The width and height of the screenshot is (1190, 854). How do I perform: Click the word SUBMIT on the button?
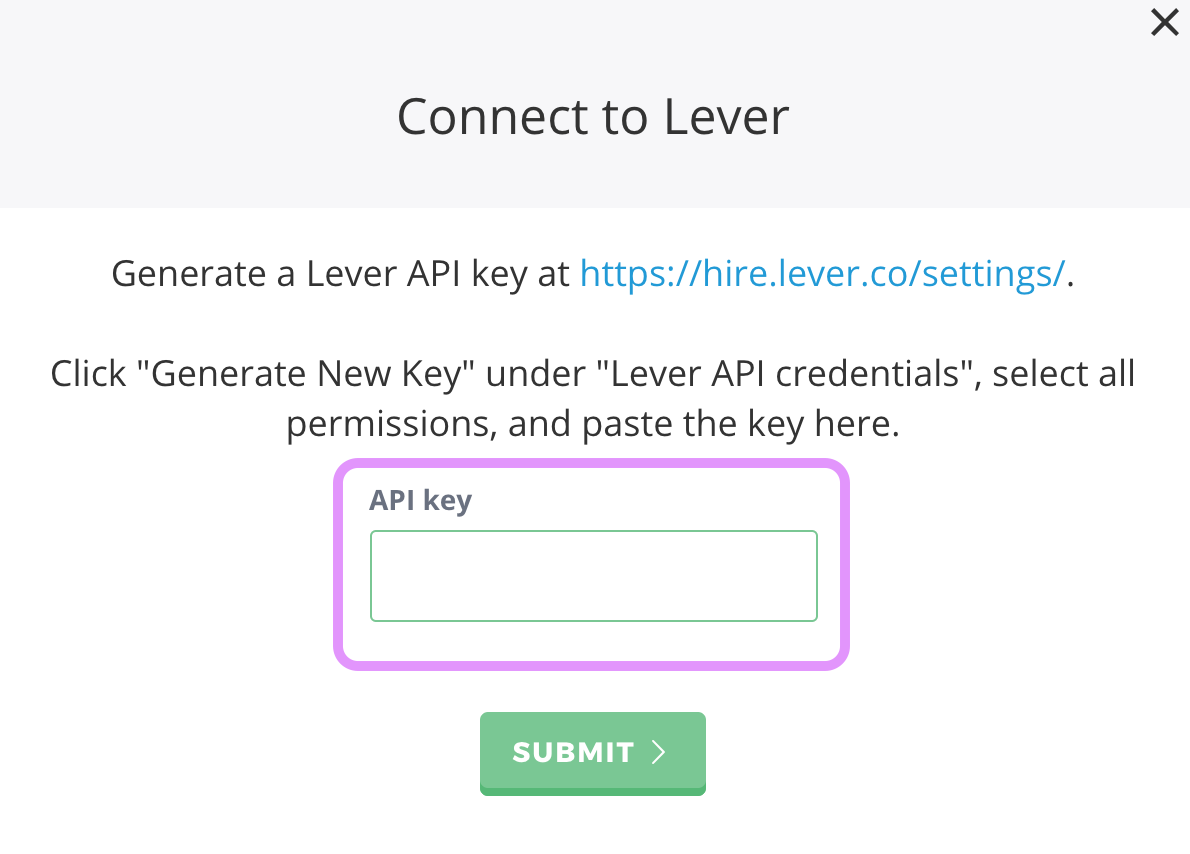click(573, 752)
